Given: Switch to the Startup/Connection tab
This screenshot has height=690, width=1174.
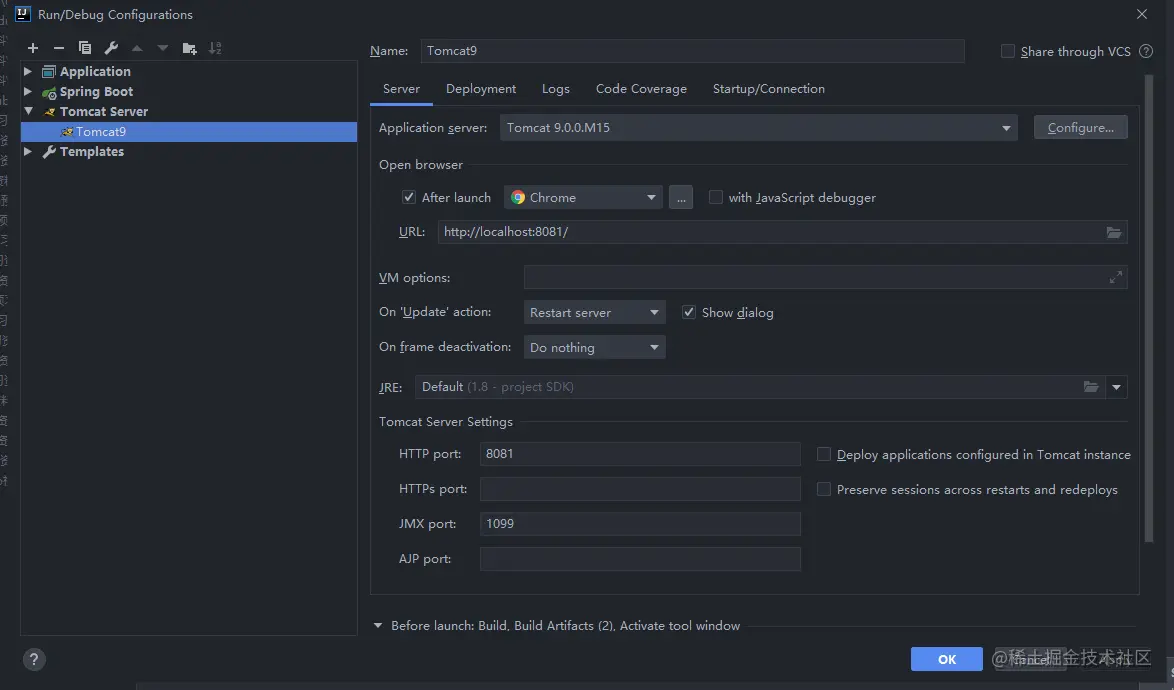Looking at the screenshot, I should (769, 89).
